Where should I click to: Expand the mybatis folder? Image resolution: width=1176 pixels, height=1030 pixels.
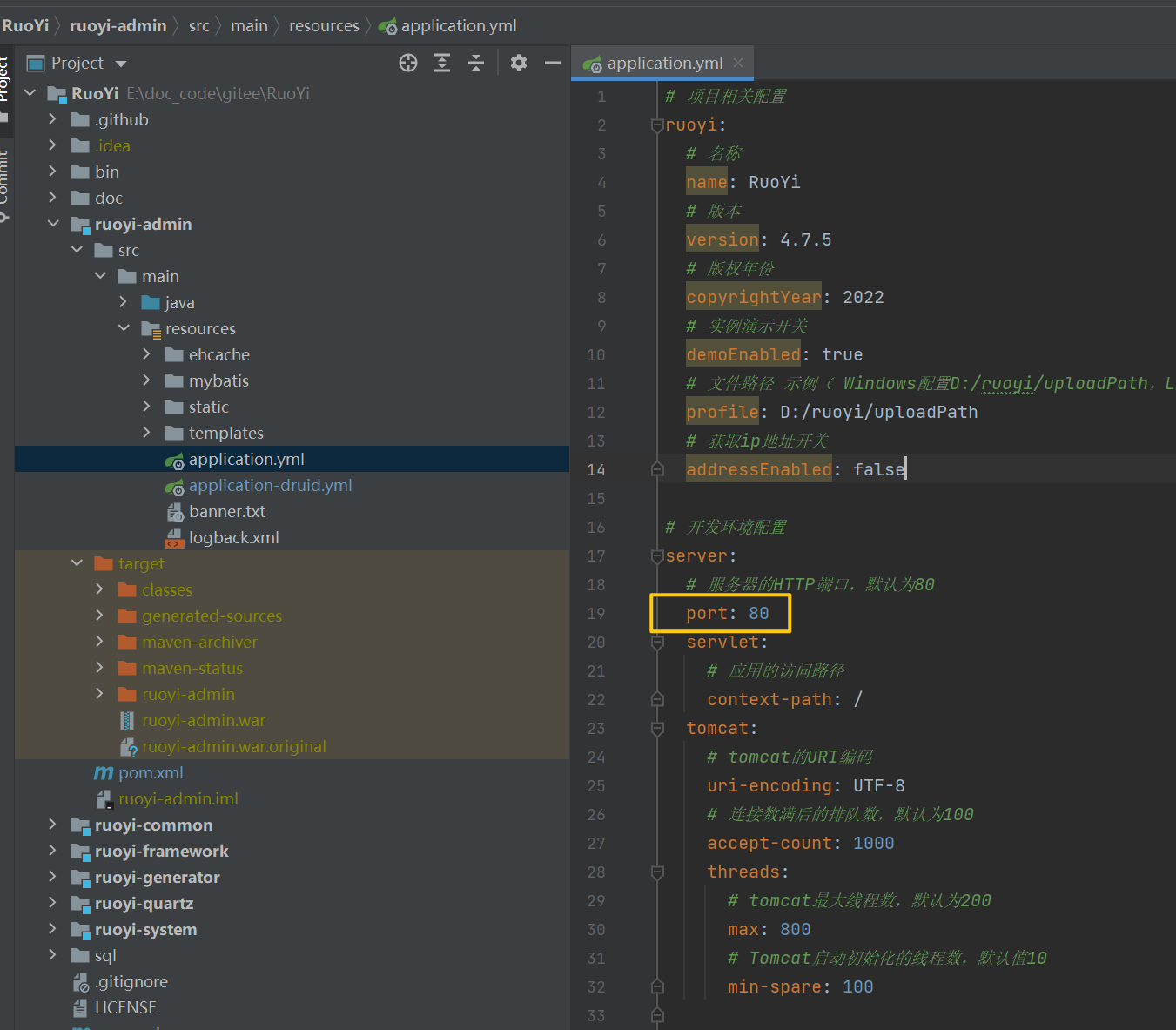147,380
